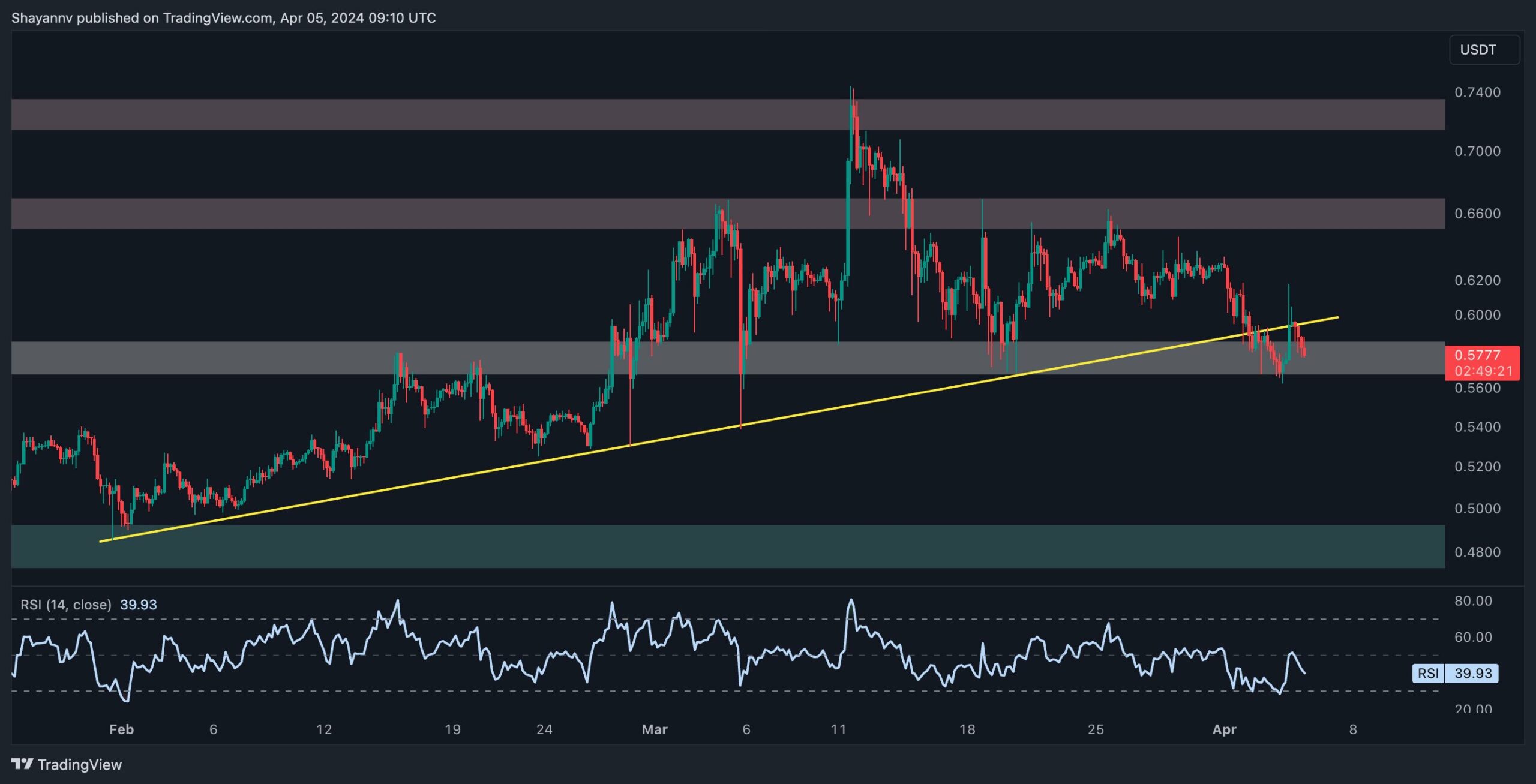Click the Shayannv published header text
The image size is (1536, 784).
[x=224, y=18]
